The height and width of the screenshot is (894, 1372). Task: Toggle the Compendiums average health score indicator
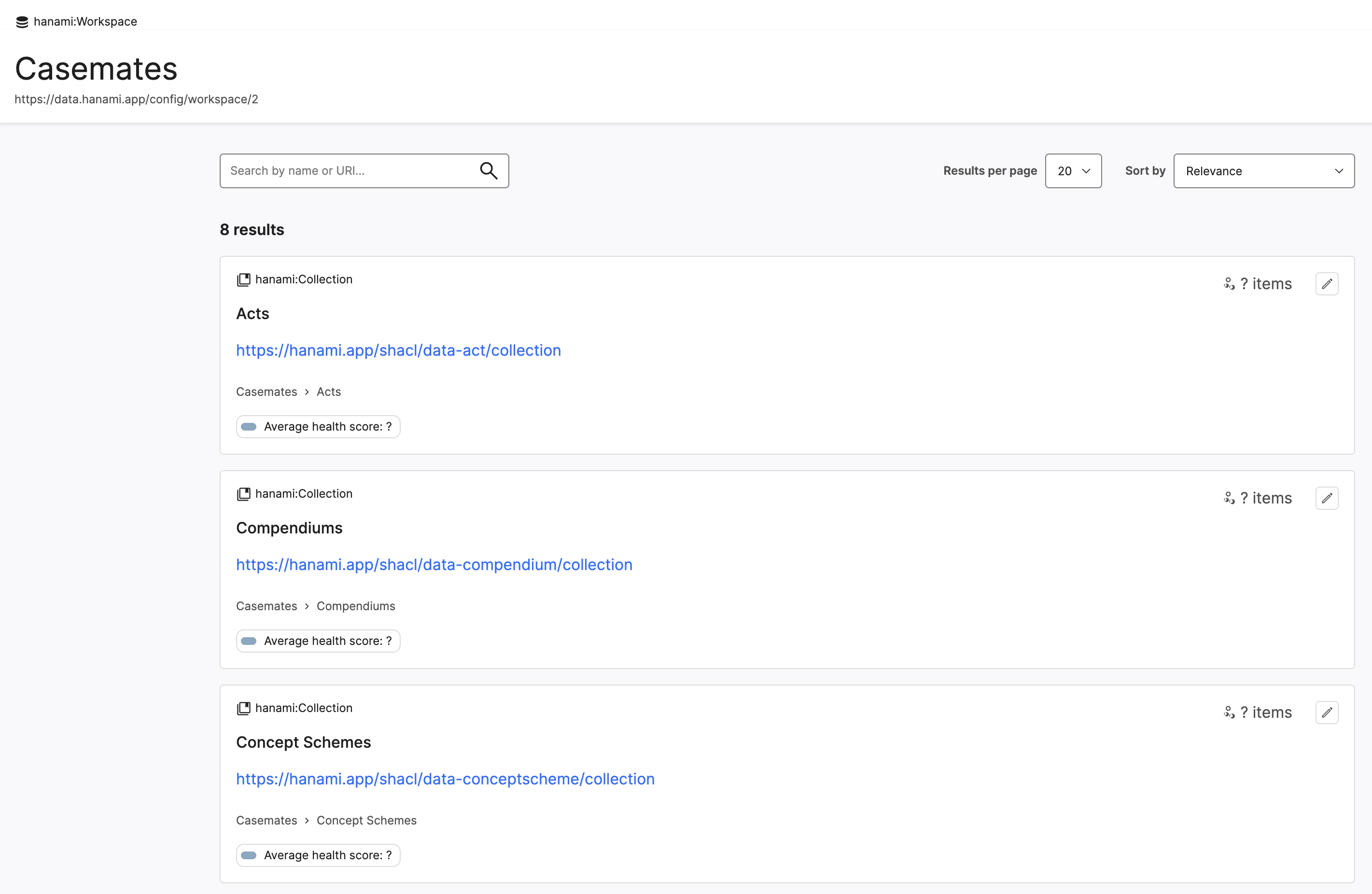tap(250, 641)
